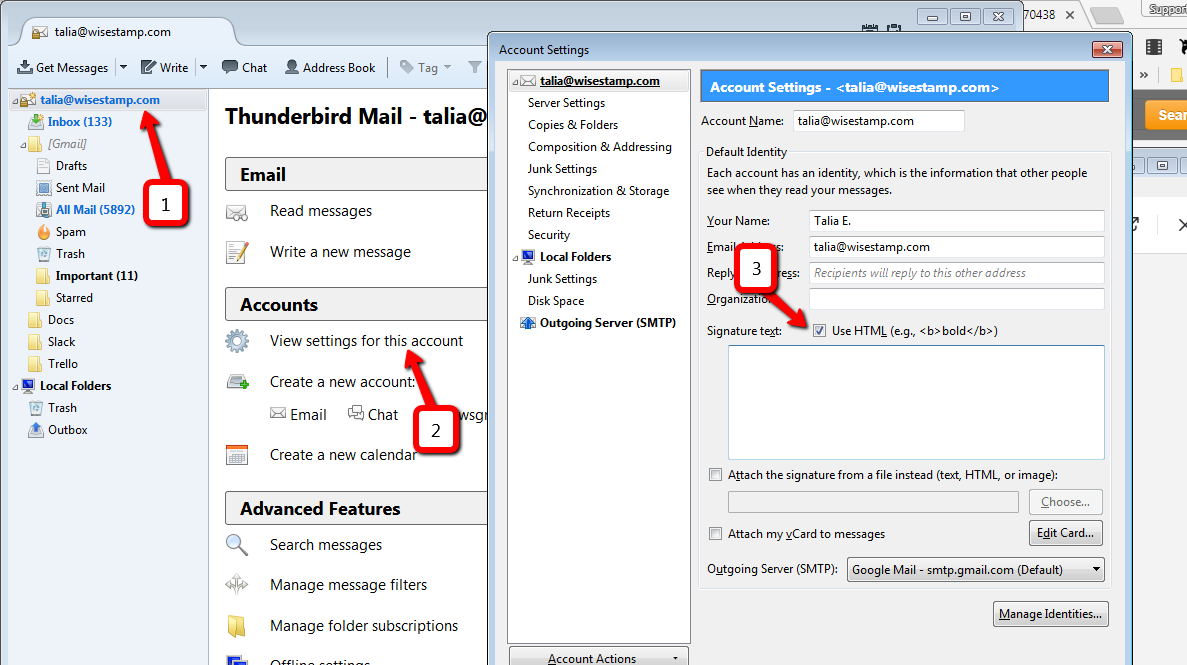Click the Reply-to Address field
This screenshot has height=665, width=1187.
956,273
